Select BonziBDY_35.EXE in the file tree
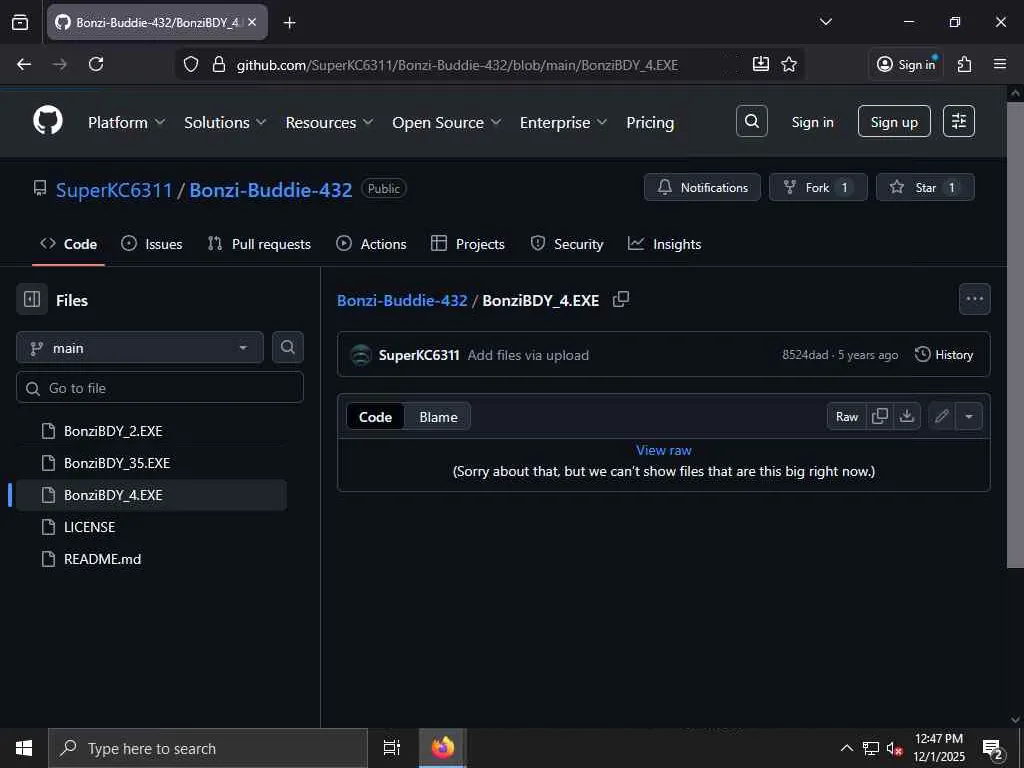 [x=152, y=463]
